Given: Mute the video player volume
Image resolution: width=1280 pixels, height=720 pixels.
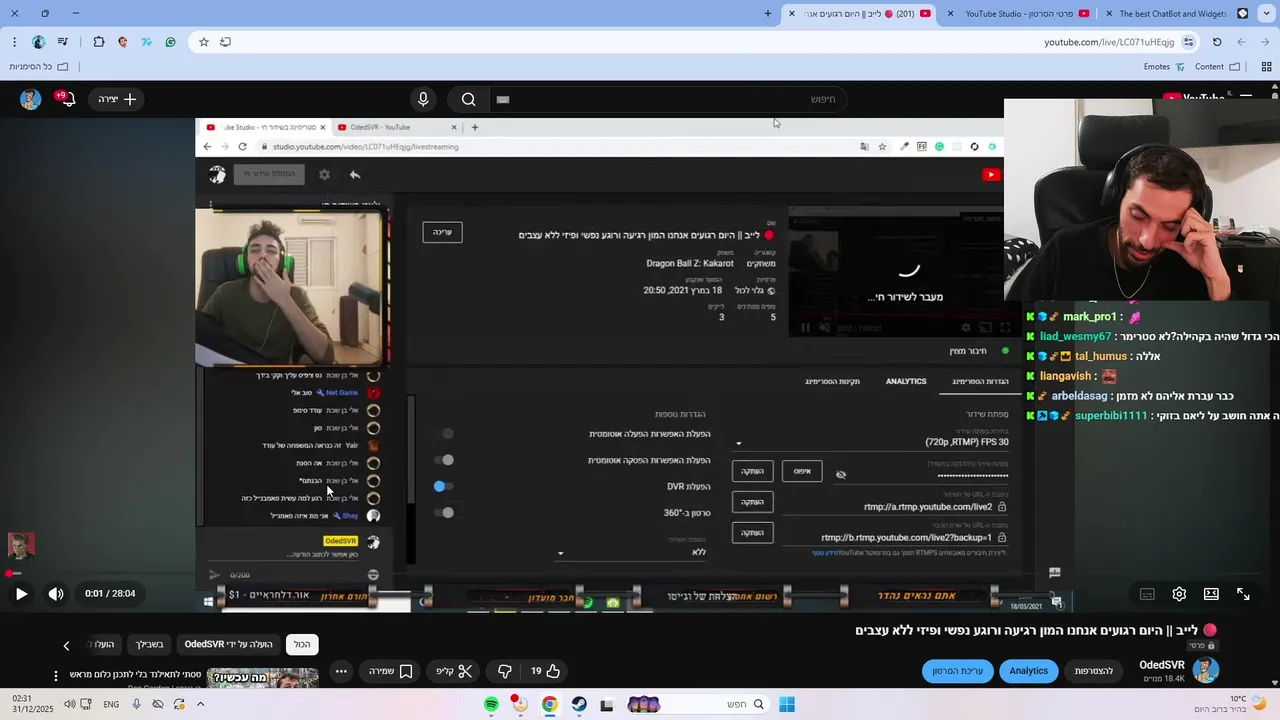Looking at the screenshot, I should point(56,594).
